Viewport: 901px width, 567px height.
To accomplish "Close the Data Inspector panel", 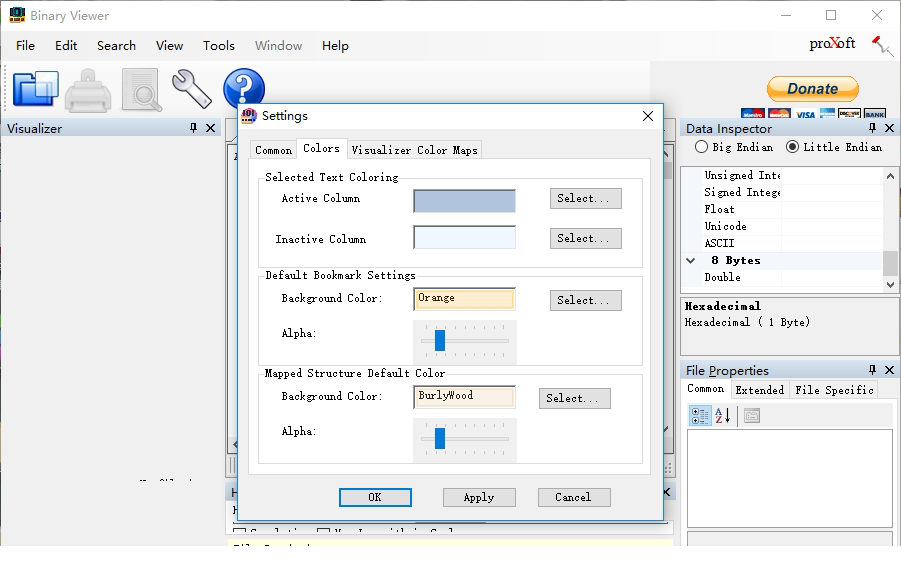I will (890, 128).
